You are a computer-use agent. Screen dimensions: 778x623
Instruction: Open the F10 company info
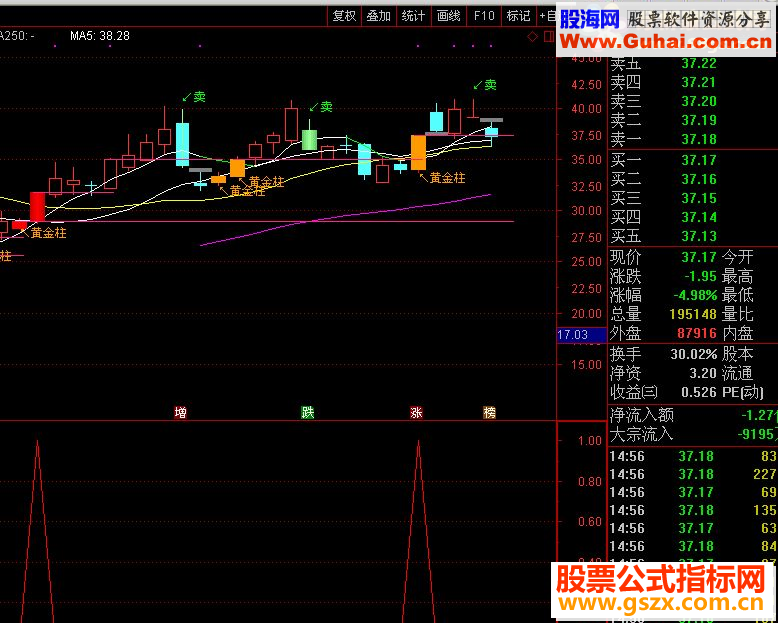click(x=484, y=16)
